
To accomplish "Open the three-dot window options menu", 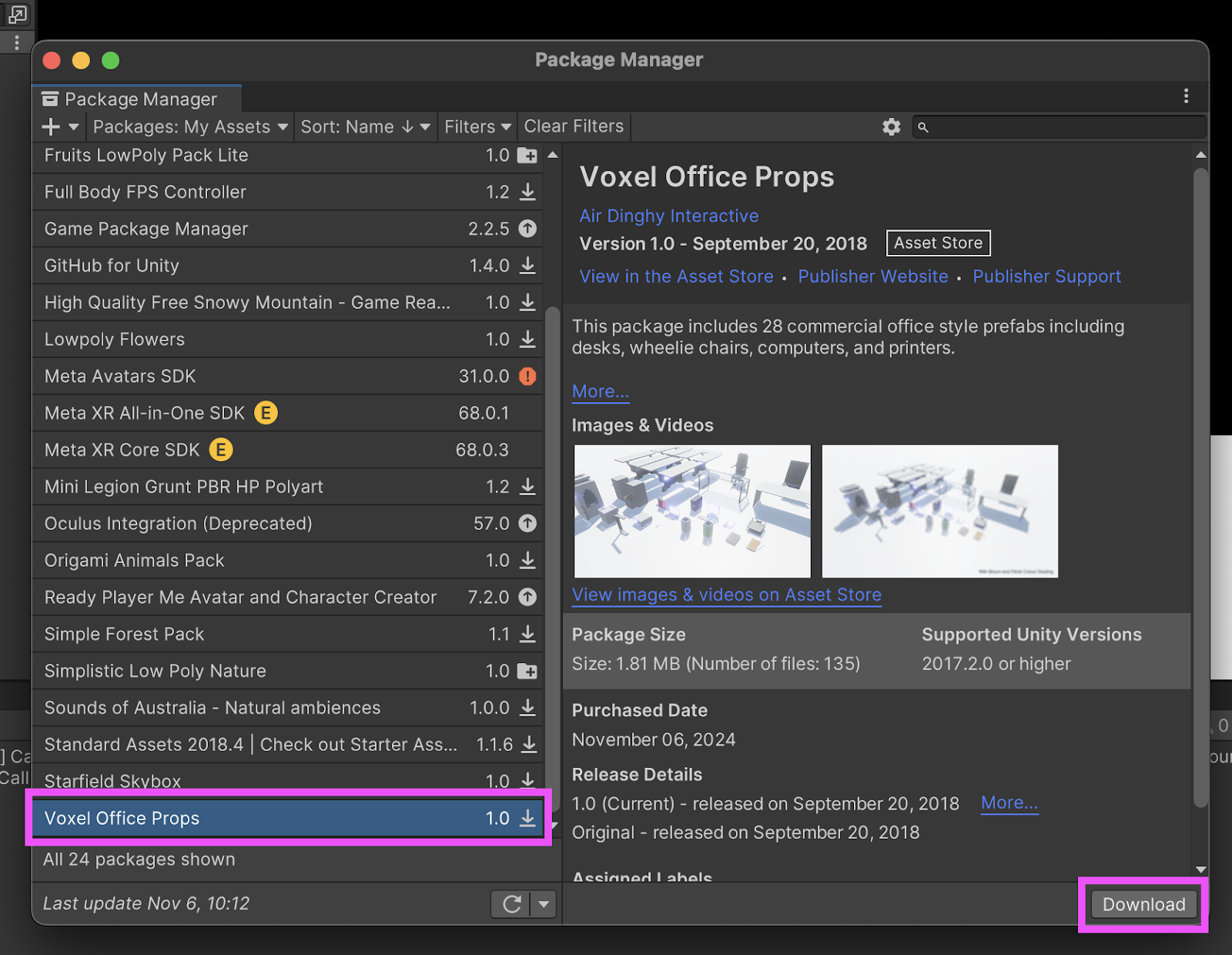I will [1186, 95].
